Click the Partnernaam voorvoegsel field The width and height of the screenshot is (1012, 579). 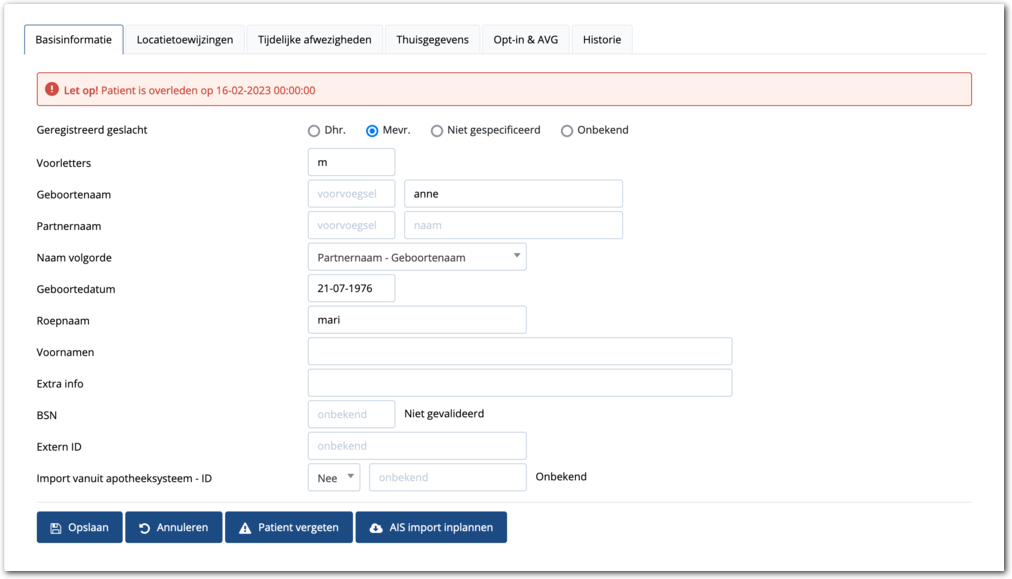coord(351,226)
